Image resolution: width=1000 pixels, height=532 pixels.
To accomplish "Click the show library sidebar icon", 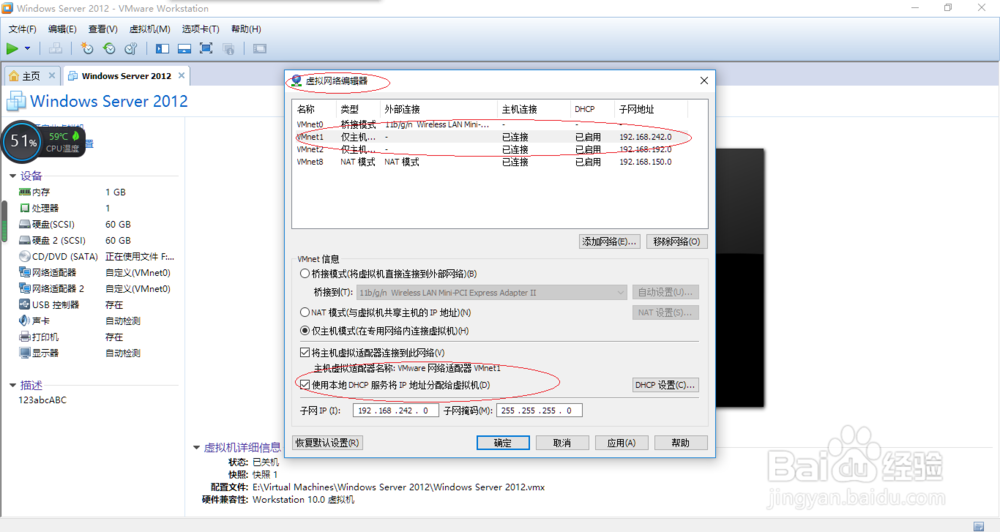I will (163, 48).
